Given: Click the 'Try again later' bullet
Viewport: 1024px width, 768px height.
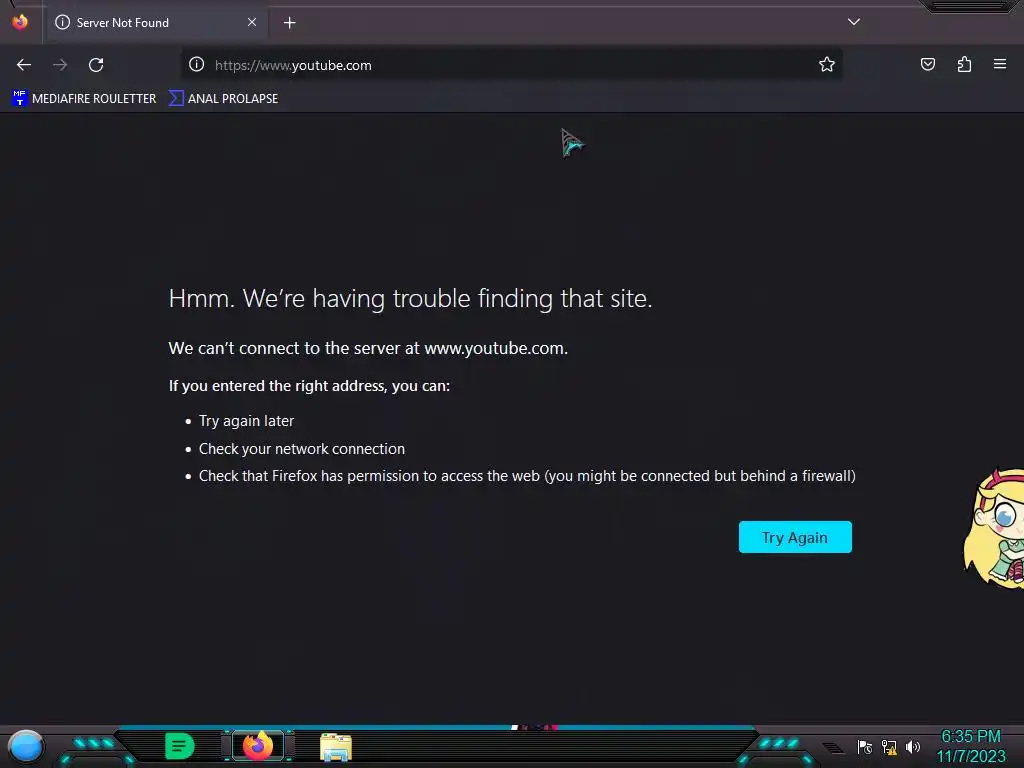Looking at the screenshot, I should 246,421.
